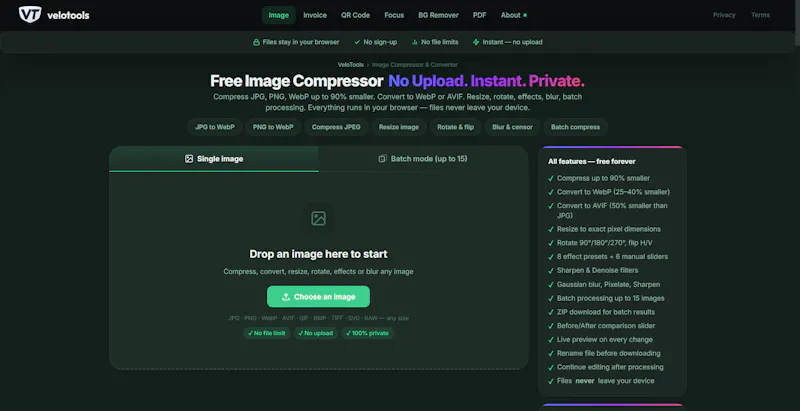
Task: Click the stacked images icon in Batch mode tab
Action: pos(383,159)
